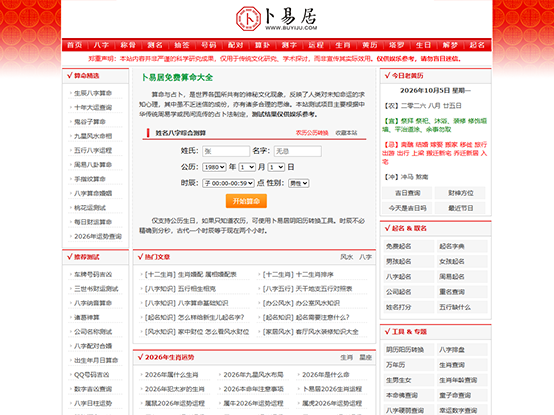This screenshot has width=554, height=415.
Task: Click the 农历公历转换 link
Action: pyautogui.click(x=312, y=133)
